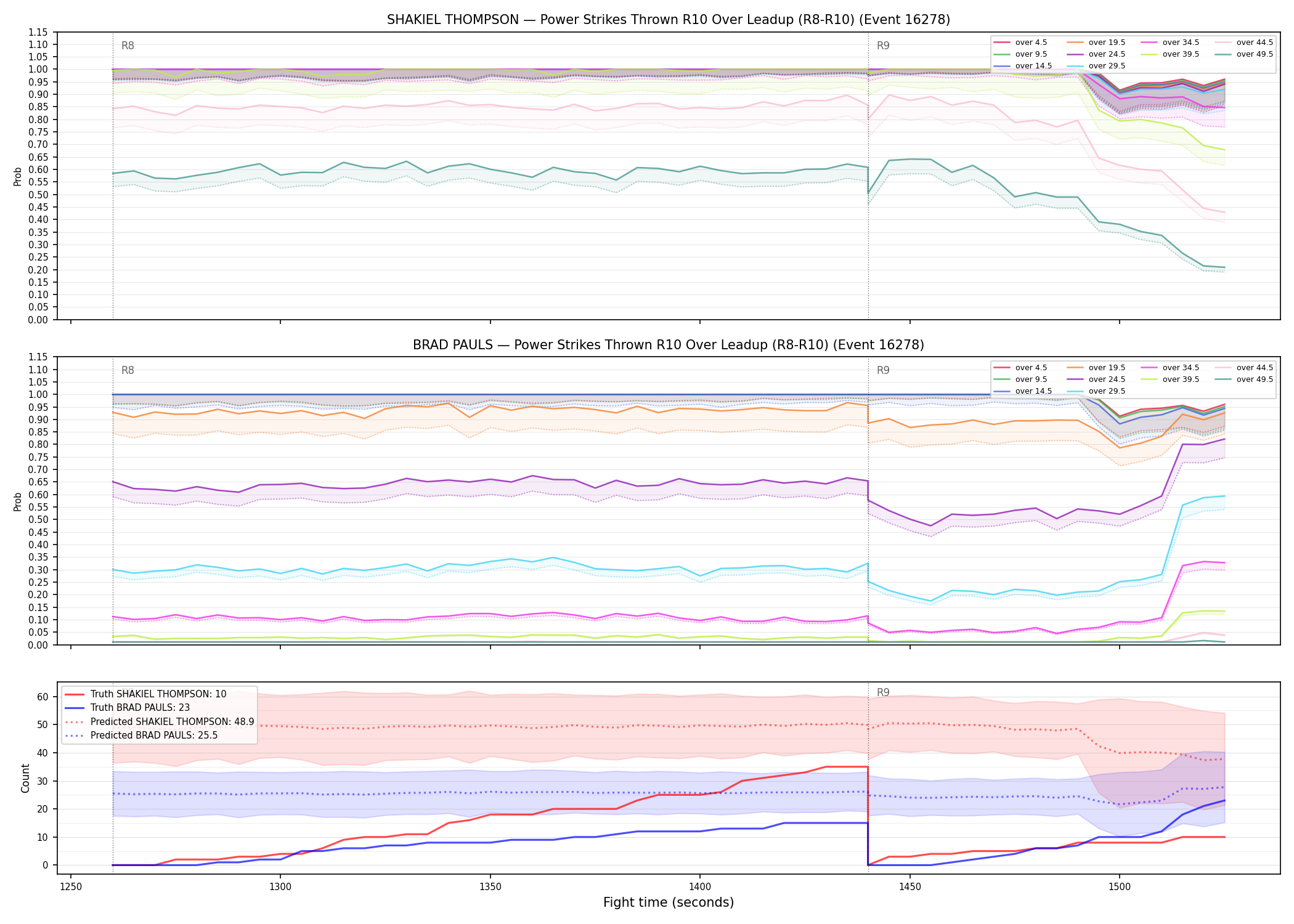The height and width of the screenshot is (924, 1294).
Task: Click the R8 marker label in Pauls chart
Action: click(x=128, y=370)
